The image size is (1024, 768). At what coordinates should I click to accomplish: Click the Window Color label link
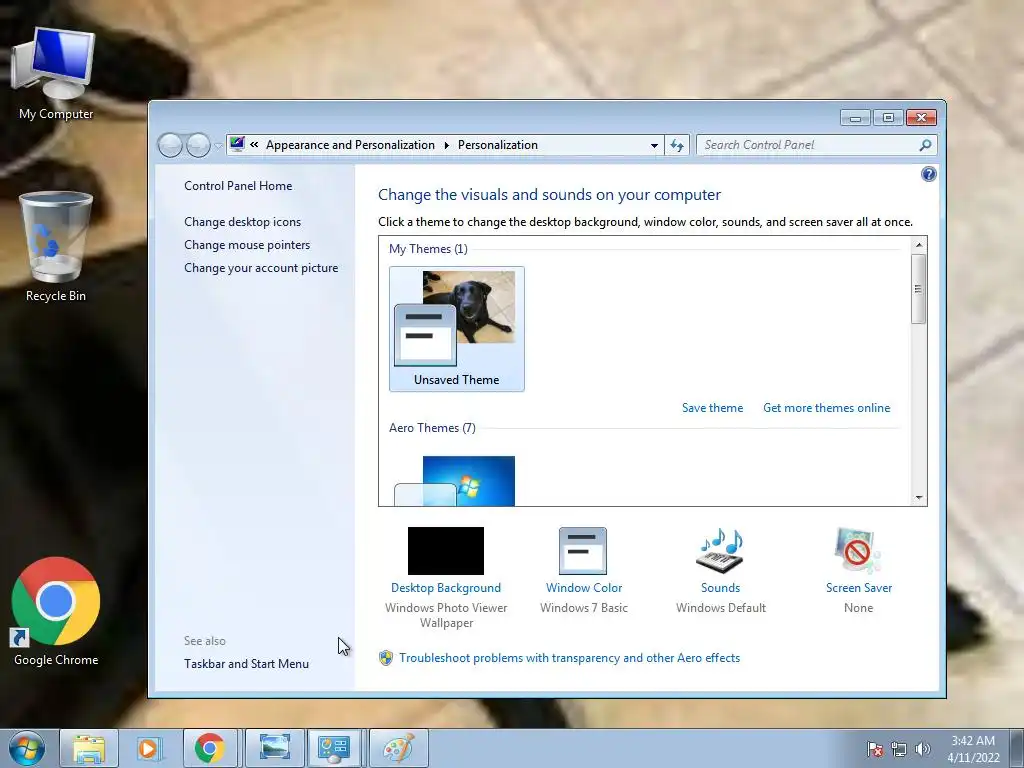pyautogui.click(x=584, y=588)
